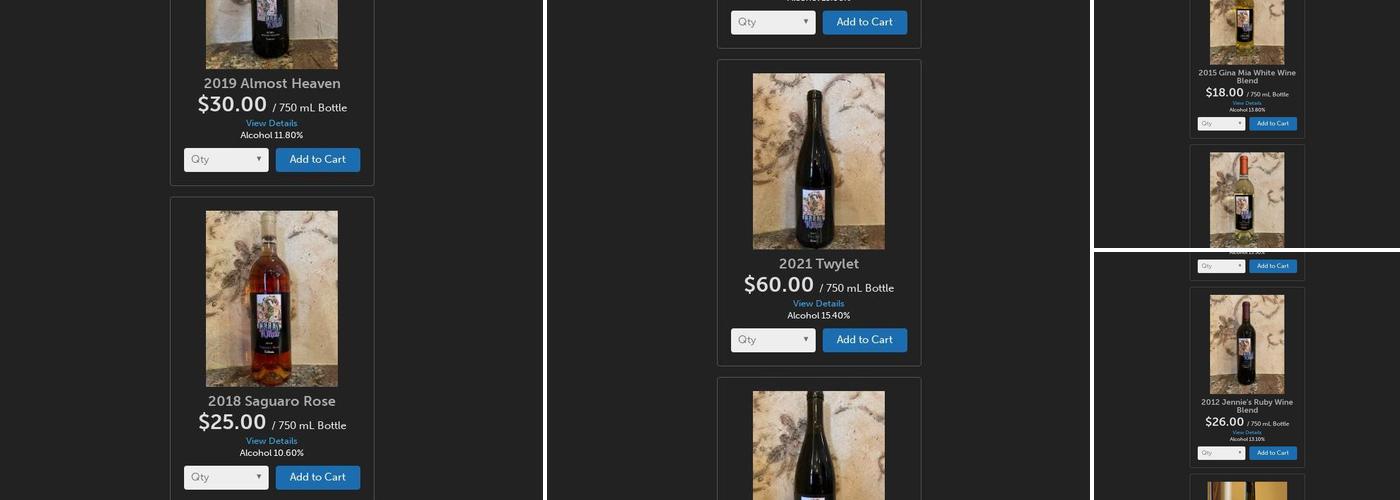Viewport: 1400px width, 500px height.
Task: View details of 2012 Jennie's Ruby Blend
Action: pos(1247,432)
